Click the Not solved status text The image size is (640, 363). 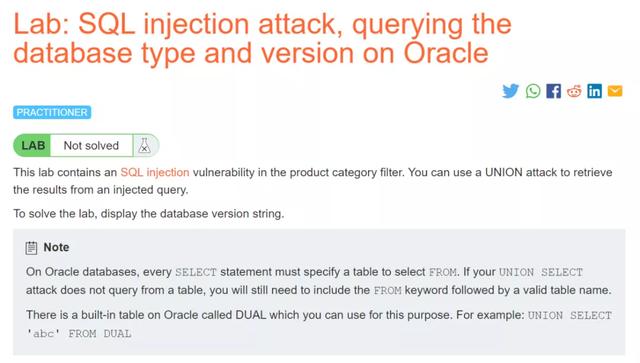(x=91, y=145)
